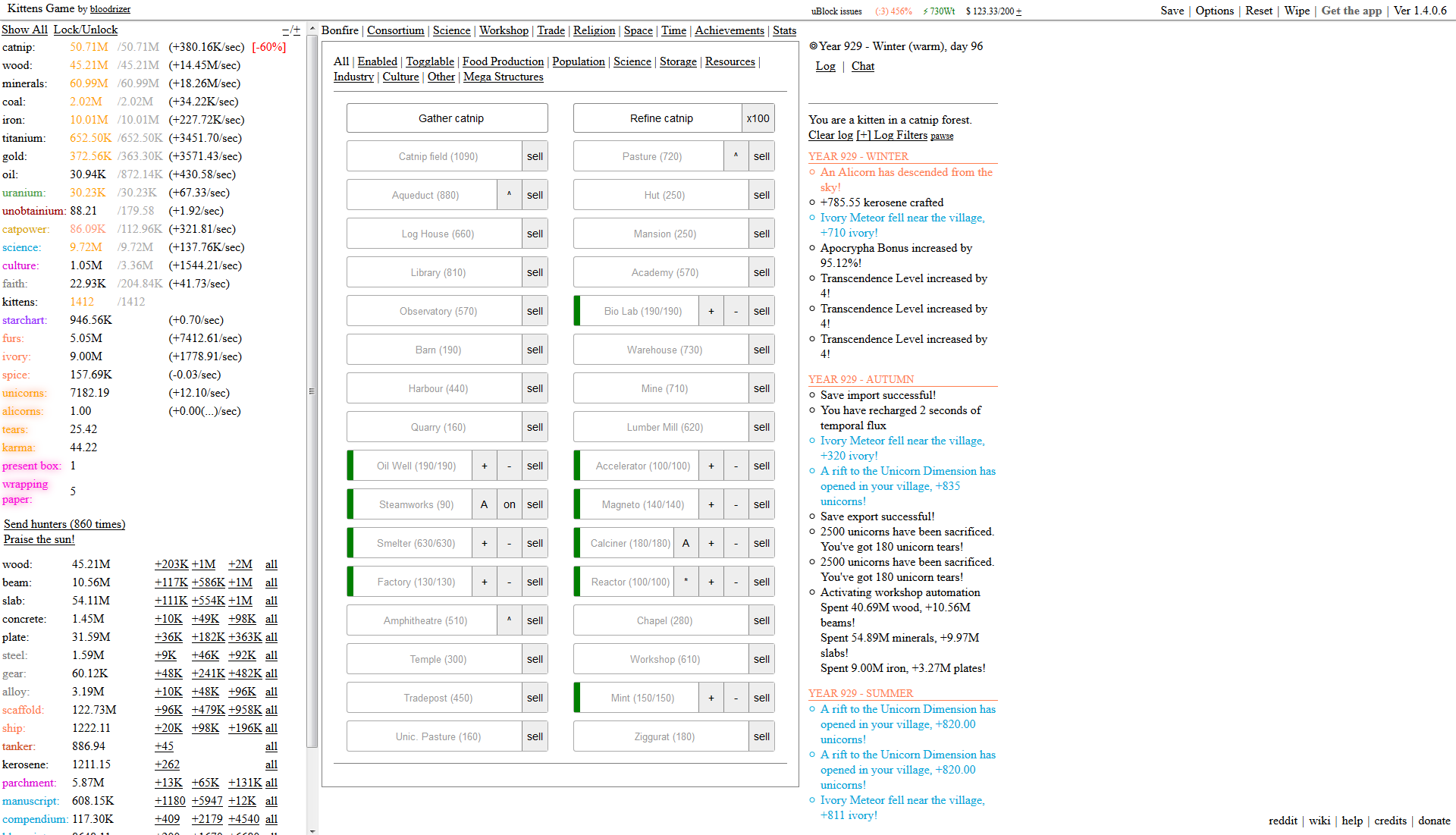The width and height of the screenshot is (1456, 835).
Task: Toggle Calciner automation A button
Action: (686, 543)
